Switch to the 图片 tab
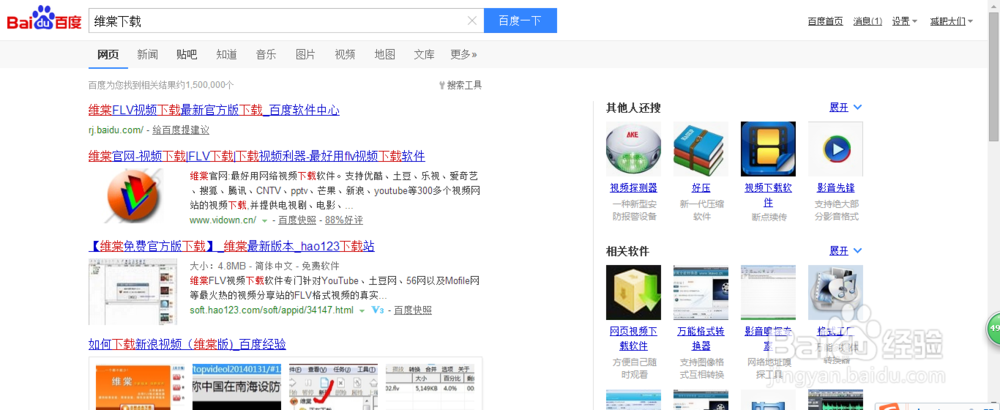 tap(305, 54)
